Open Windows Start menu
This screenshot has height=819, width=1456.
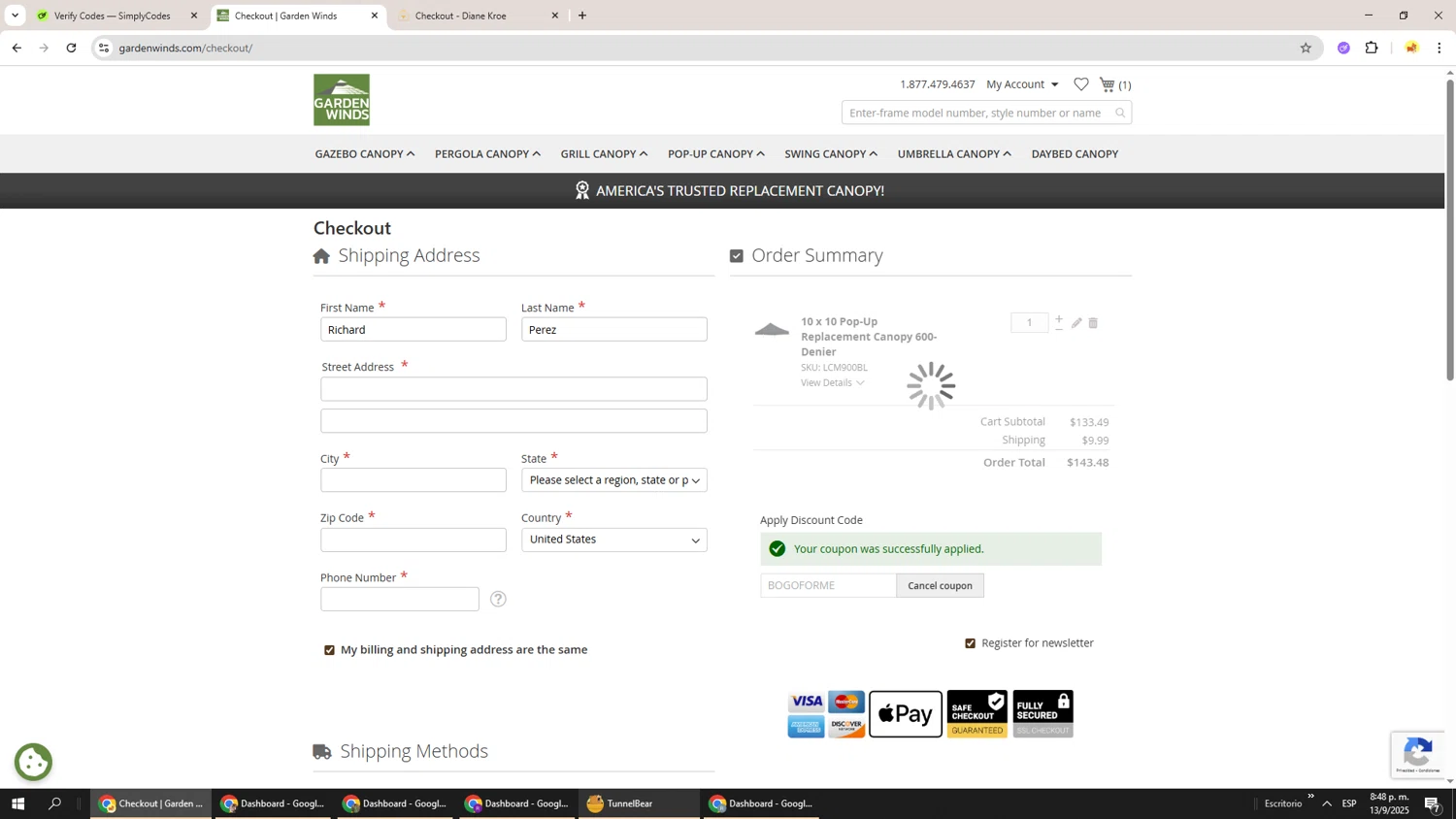[17, 803]
